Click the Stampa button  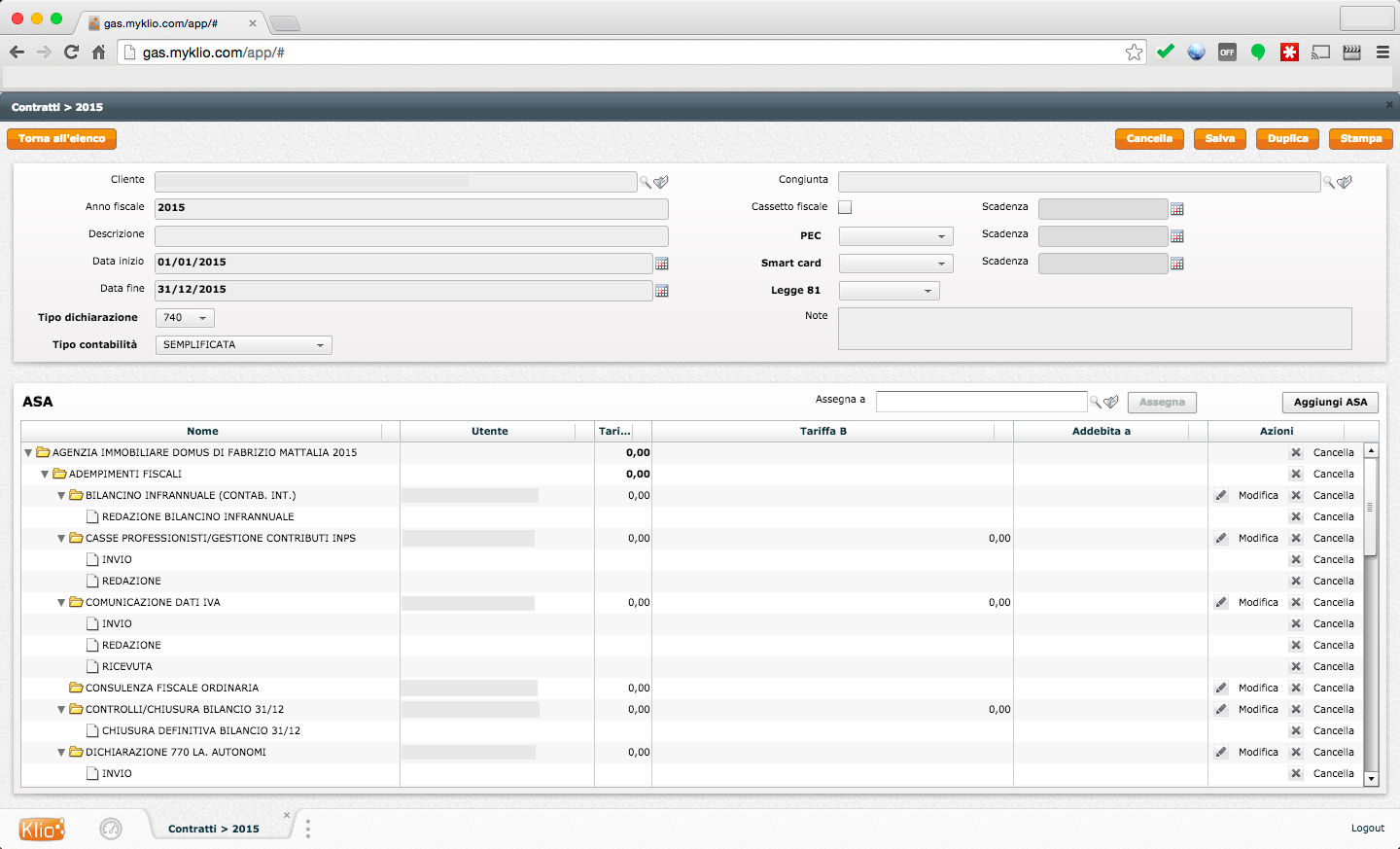coord(1361,139)
